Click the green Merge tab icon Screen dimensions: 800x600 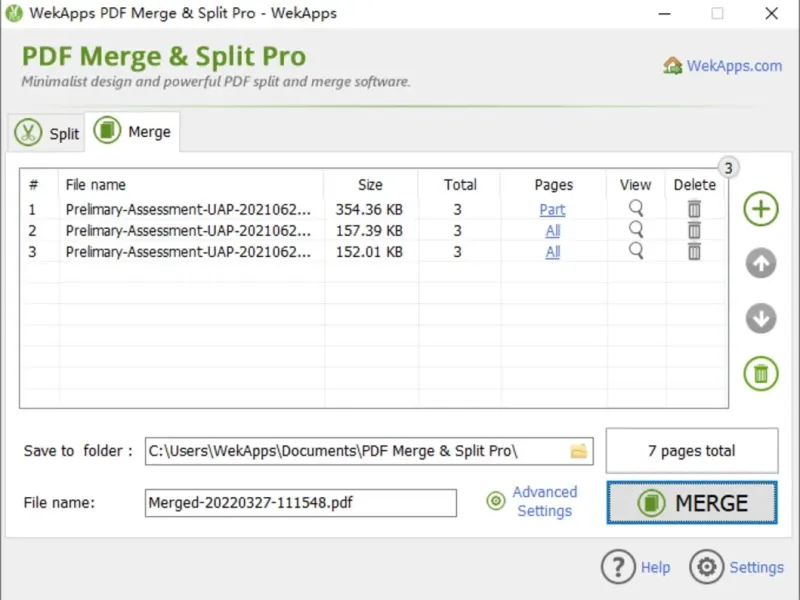tap(107, 130)
